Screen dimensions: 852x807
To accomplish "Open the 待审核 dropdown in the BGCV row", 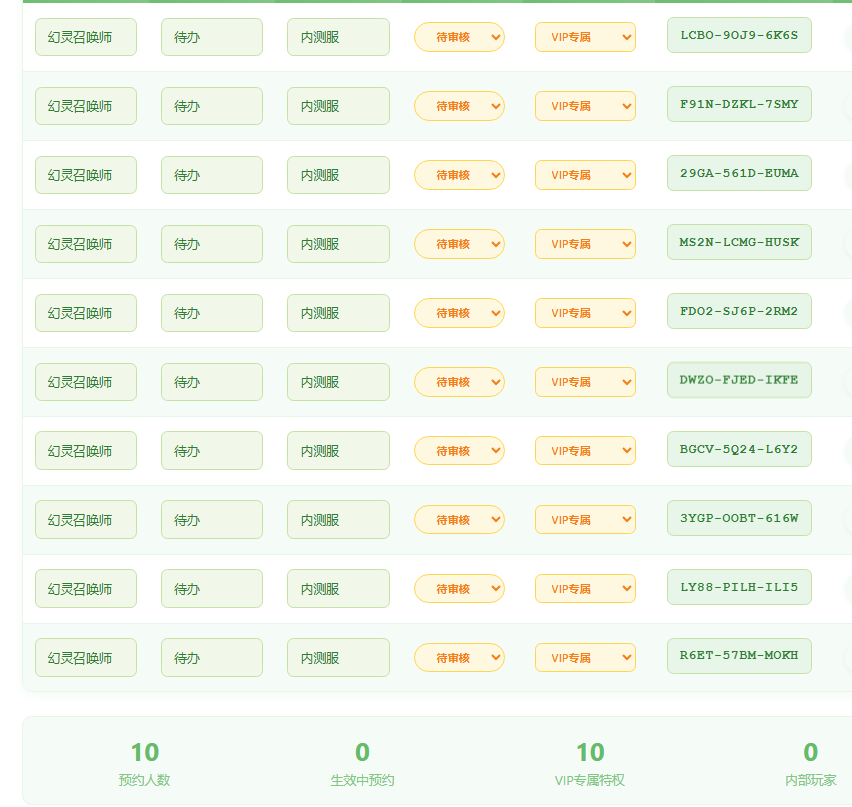I will click(x=459, y=451).
